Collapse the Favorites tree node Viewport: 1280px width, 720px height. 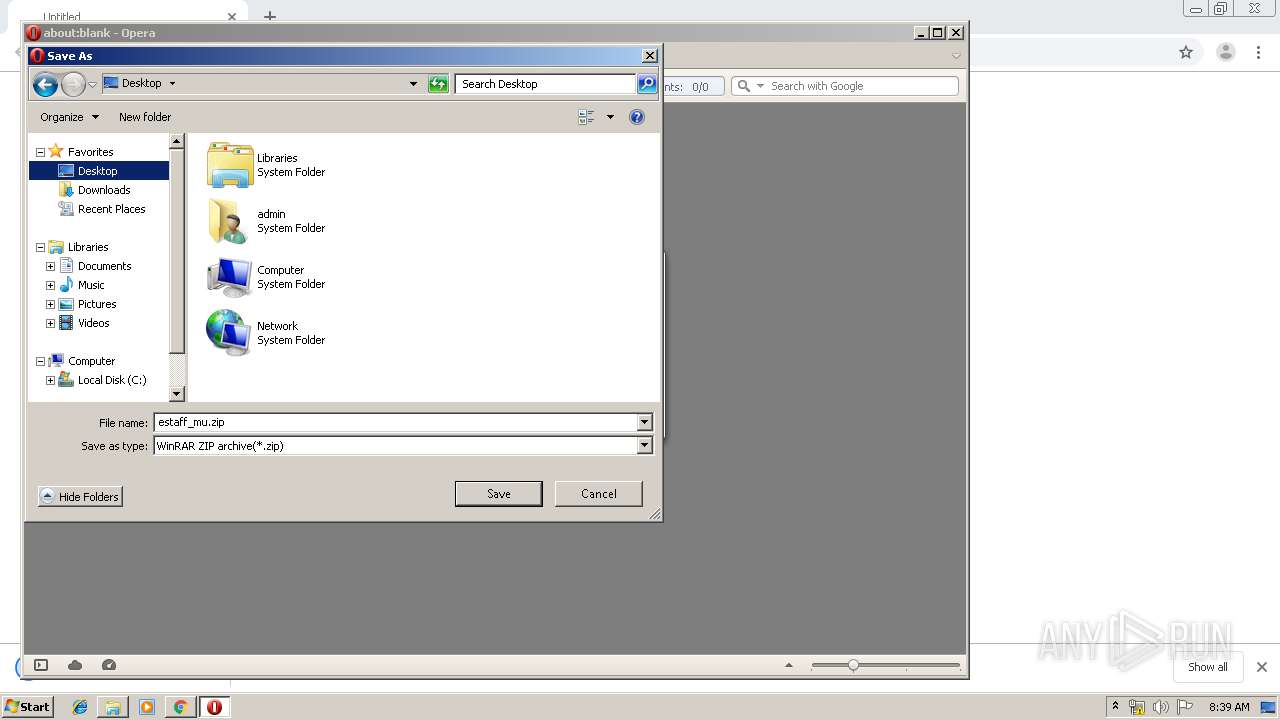(41, 152)
